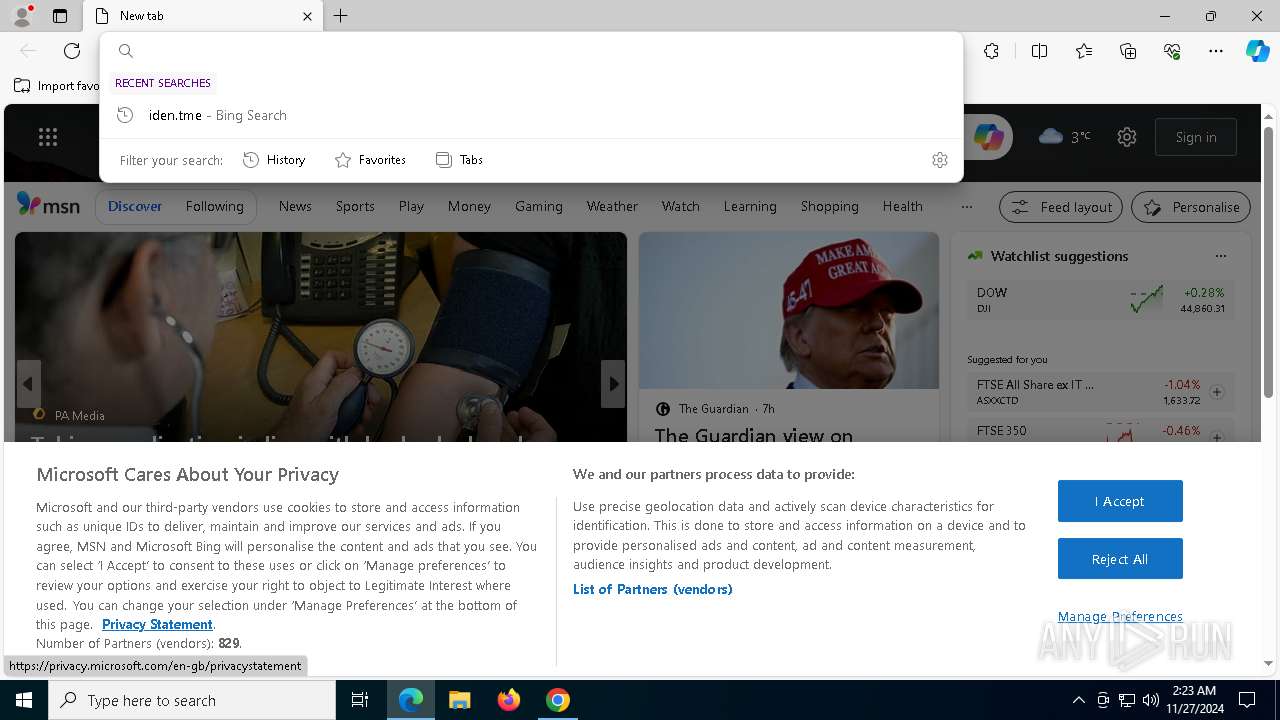
Task: Filter search by Tabs
Action: point(459,160)
